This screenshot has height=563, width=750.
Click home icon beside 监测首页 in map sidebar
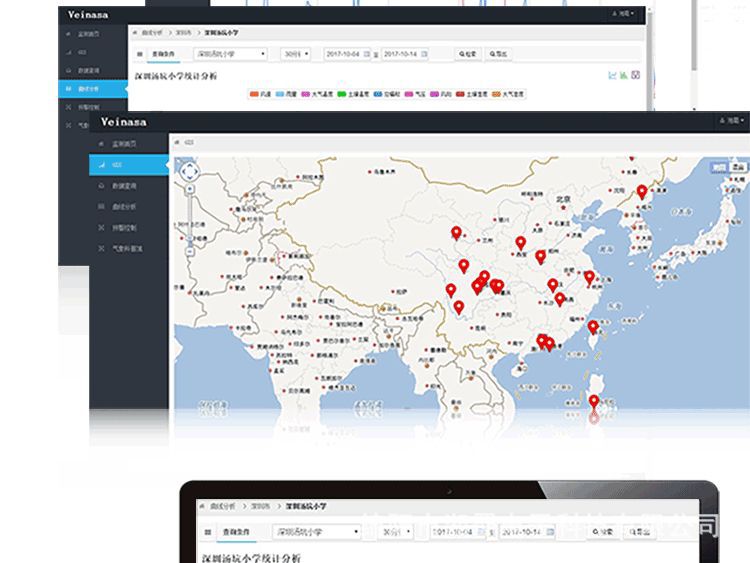[101, 144]
